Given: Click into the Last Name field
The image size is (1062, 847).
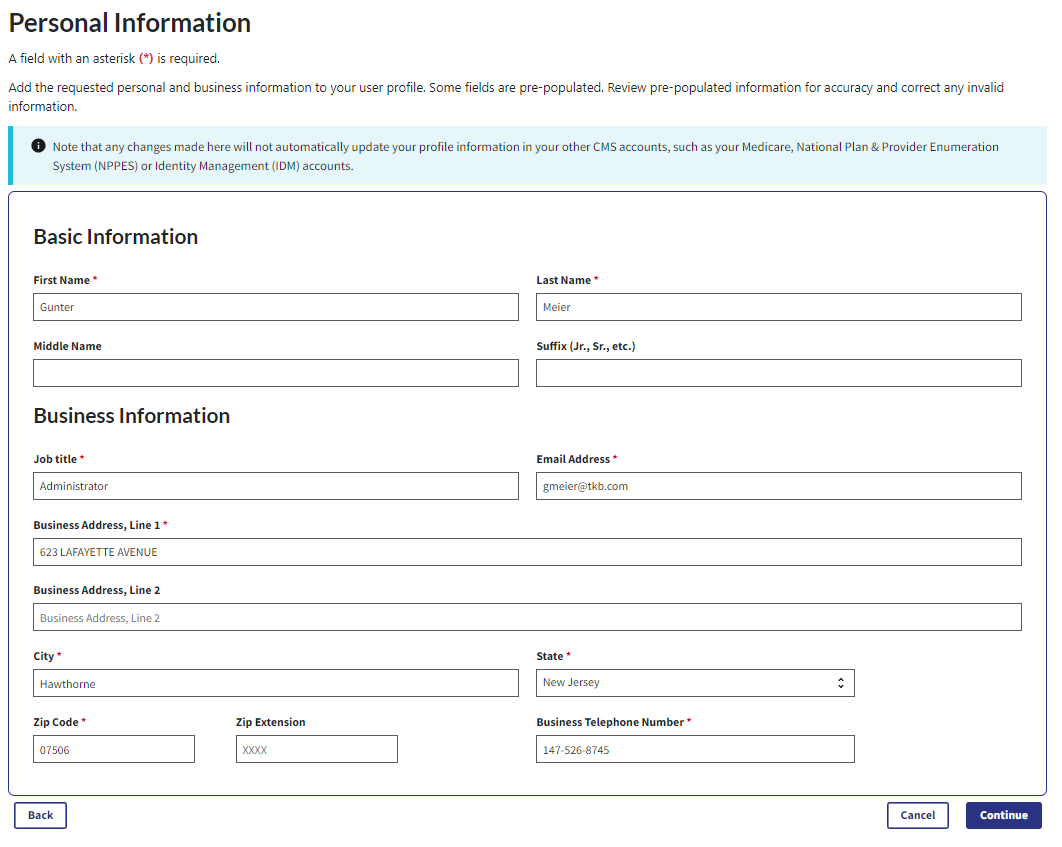Looking at the screenshot, I should (x=778, y=307).
